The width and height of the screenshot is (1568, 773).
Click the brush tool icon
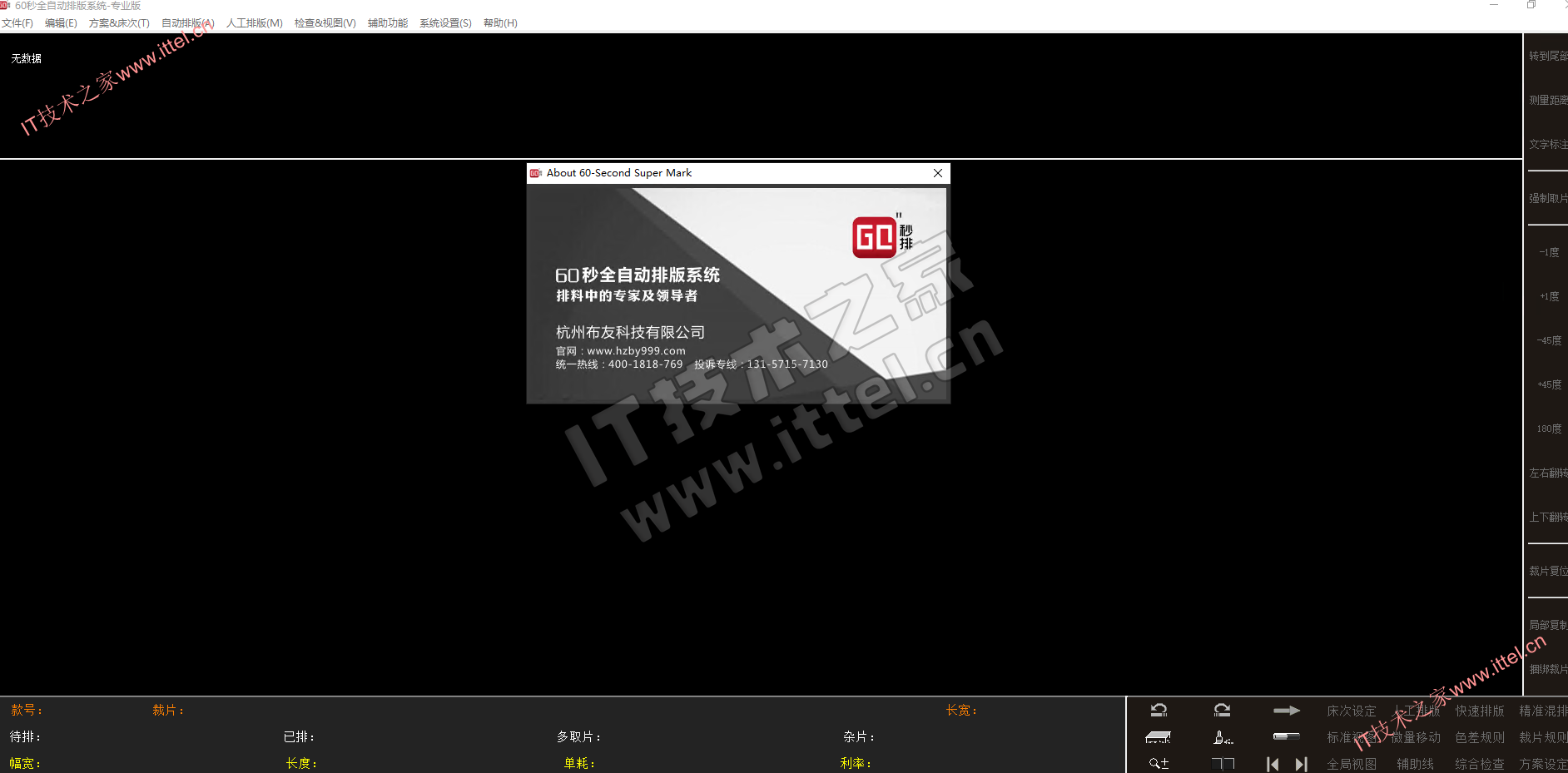pos(1223,737)
